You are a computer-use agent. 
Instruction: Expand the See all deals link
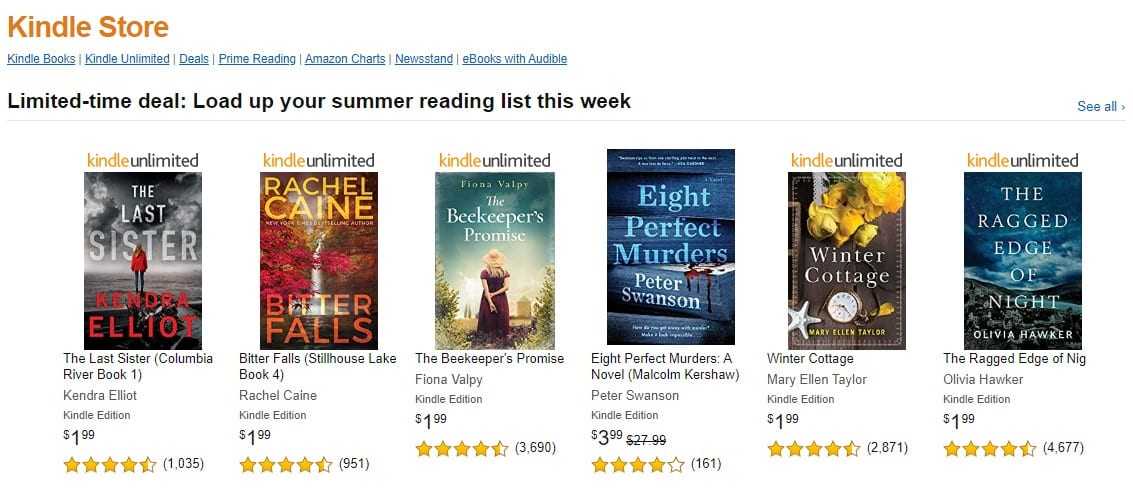tap(1100, 106)
